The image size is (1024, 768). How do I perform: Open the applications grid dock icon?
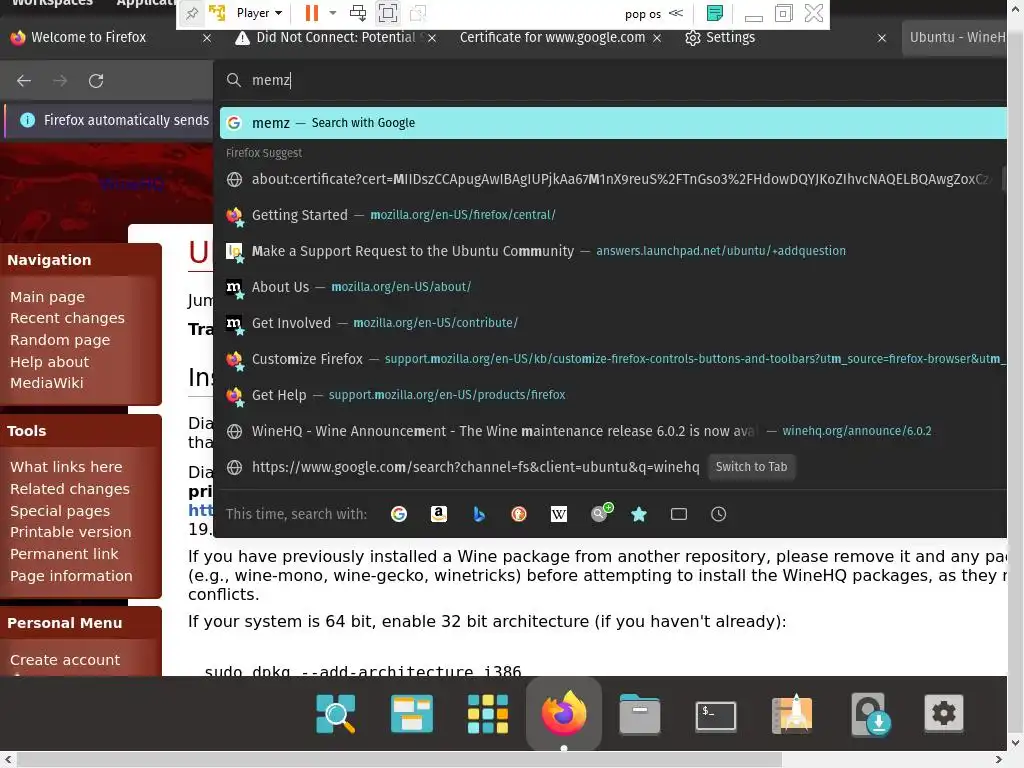tap(488, 714)
